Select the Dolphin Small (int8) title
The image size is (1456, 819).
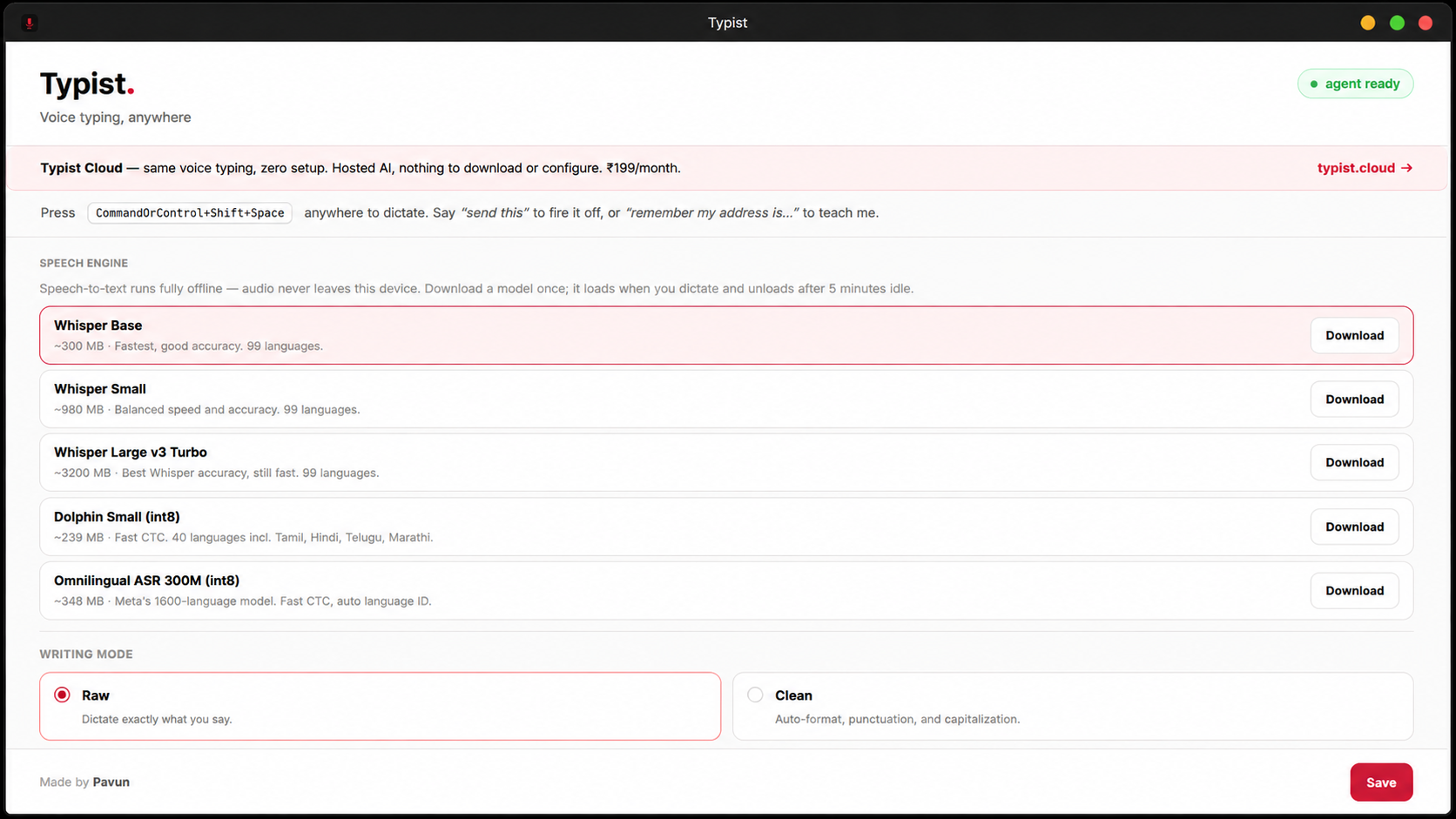117,517
